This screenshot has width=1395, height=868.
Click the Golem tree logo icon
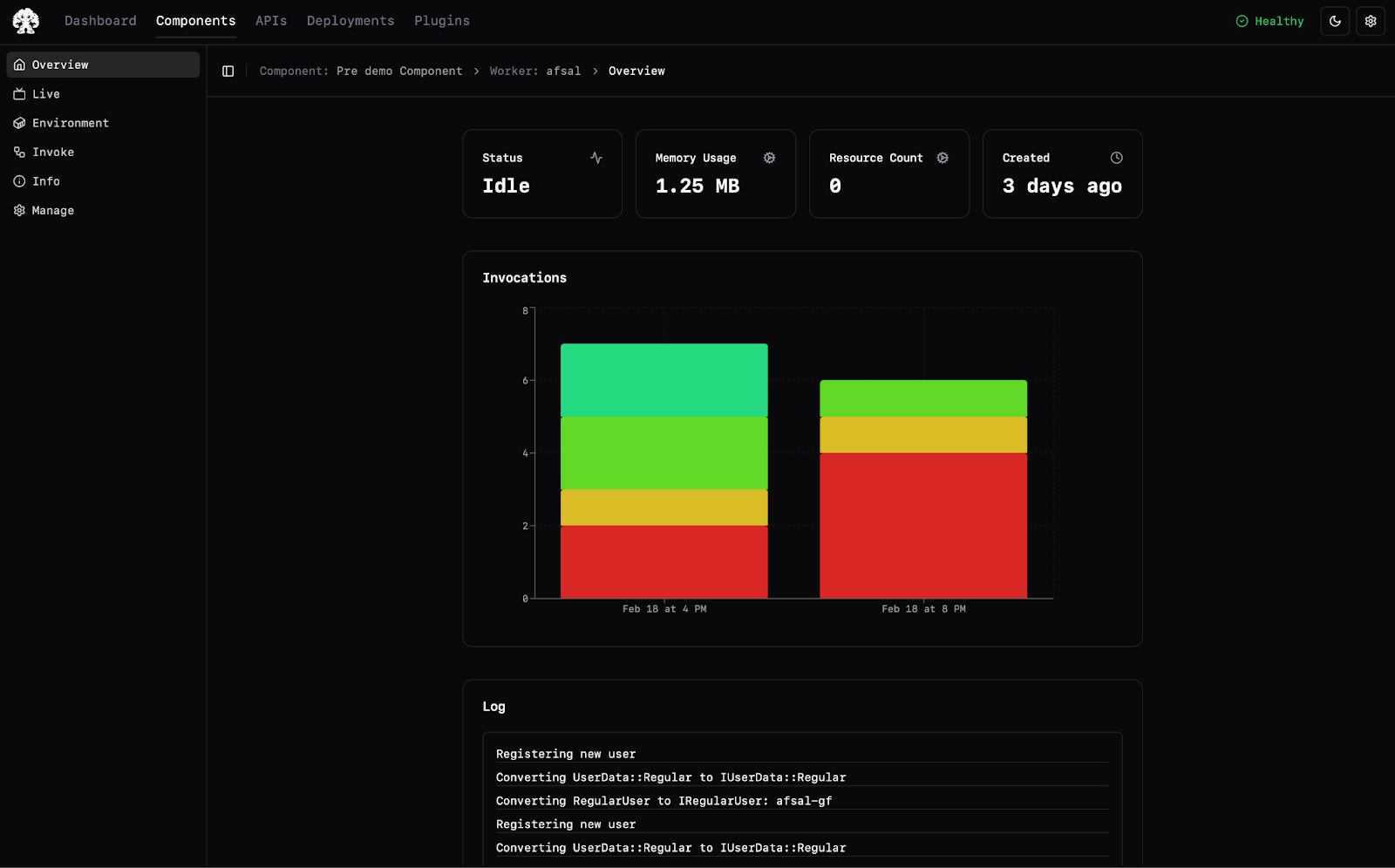(x=26, y=21)
